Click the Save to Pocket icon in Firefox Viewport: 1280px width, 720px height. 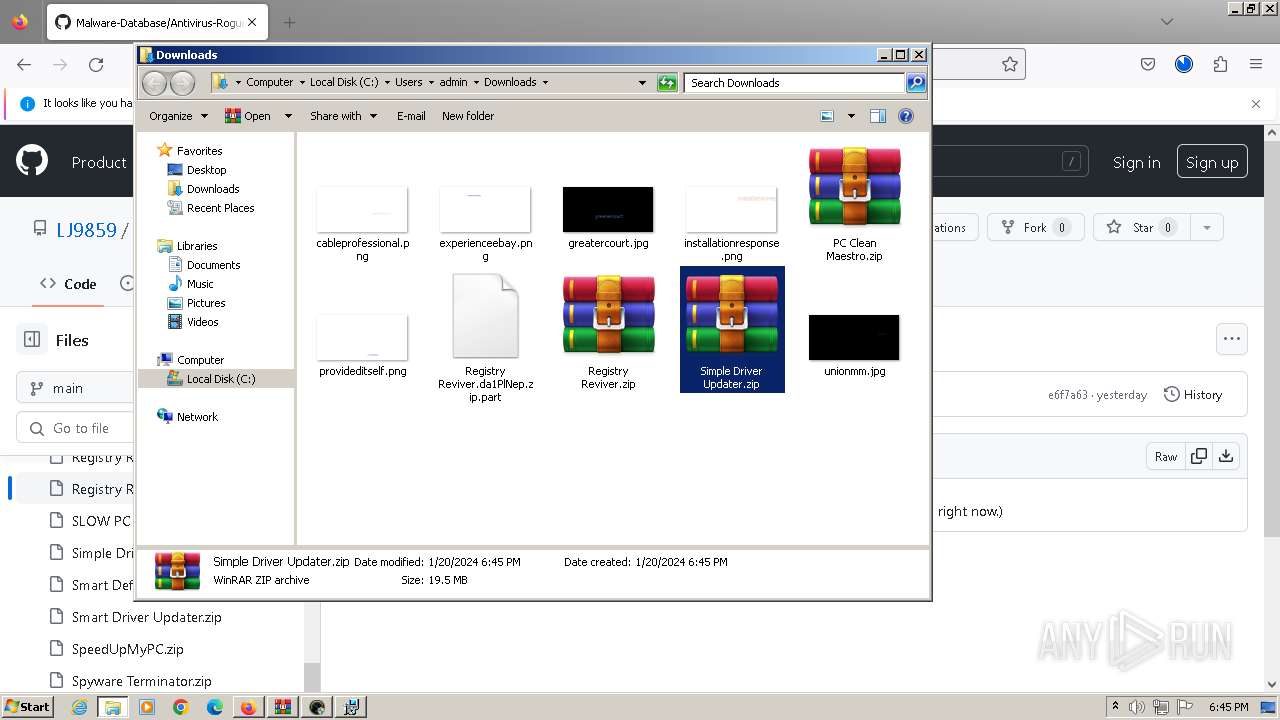[1148, 64]
